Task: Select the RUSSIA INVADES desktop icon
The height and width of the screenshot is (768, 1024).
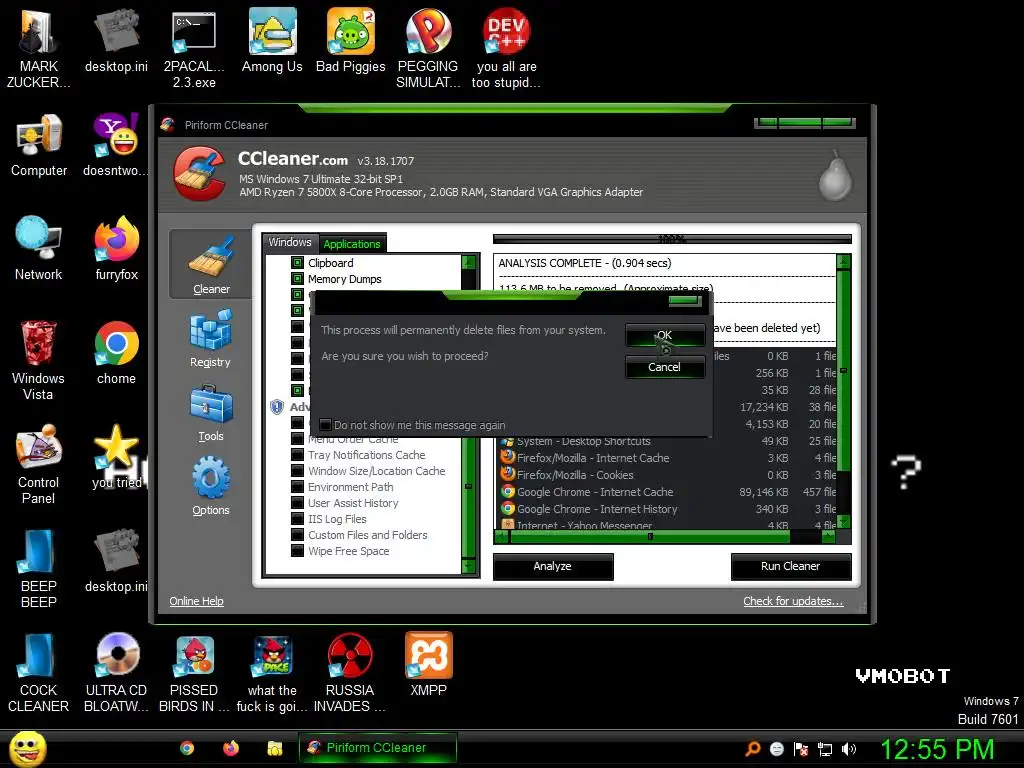Action: (x=350, y=672)
